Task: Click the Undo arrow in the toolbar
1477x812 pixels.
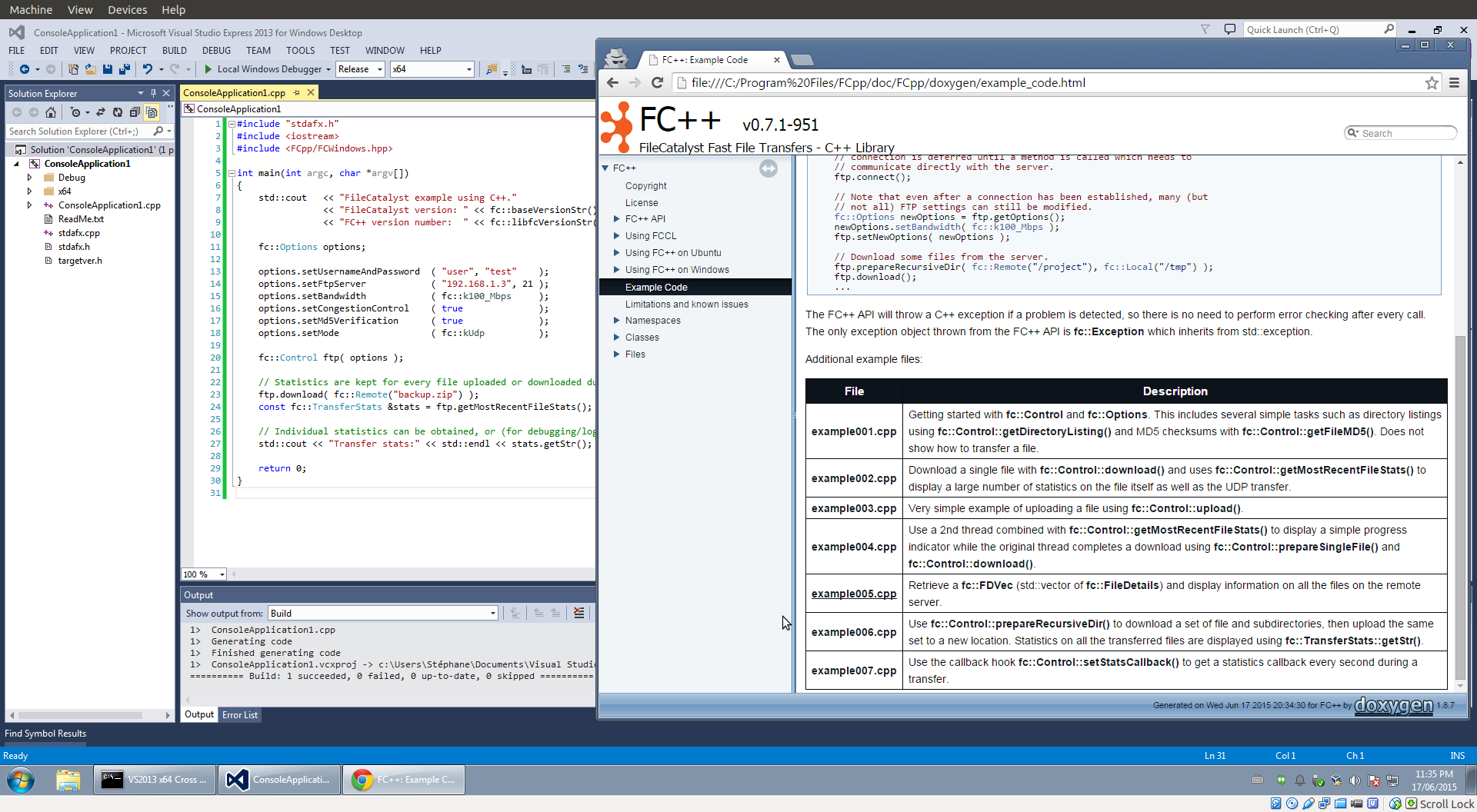Action: [147, 69]
